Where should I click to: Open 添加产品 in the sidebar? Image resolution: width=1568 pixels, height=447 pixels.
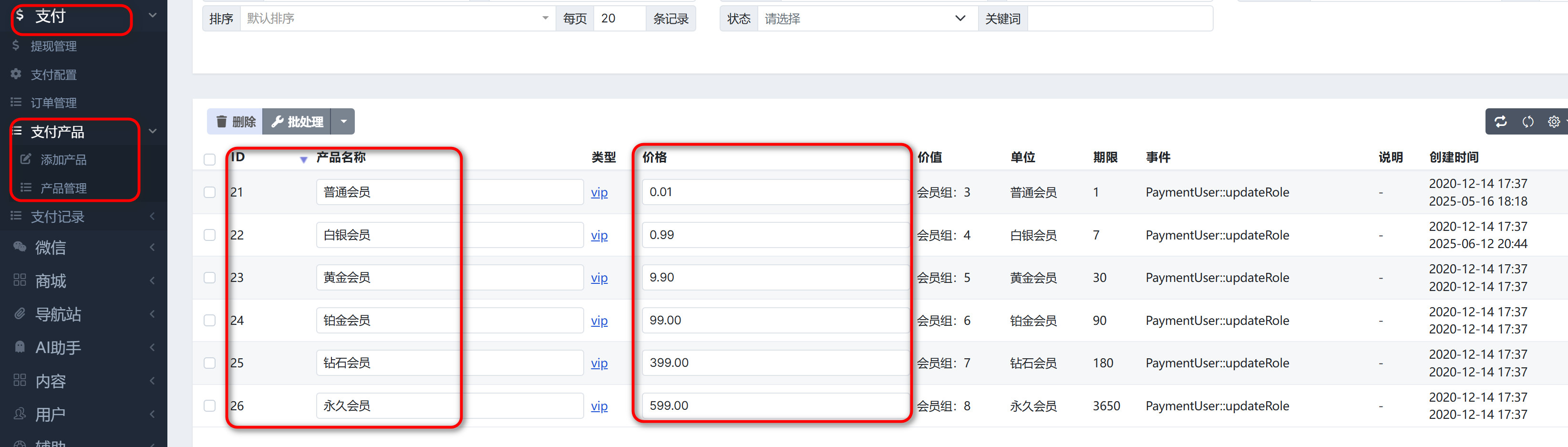click(x=63, y=159)
